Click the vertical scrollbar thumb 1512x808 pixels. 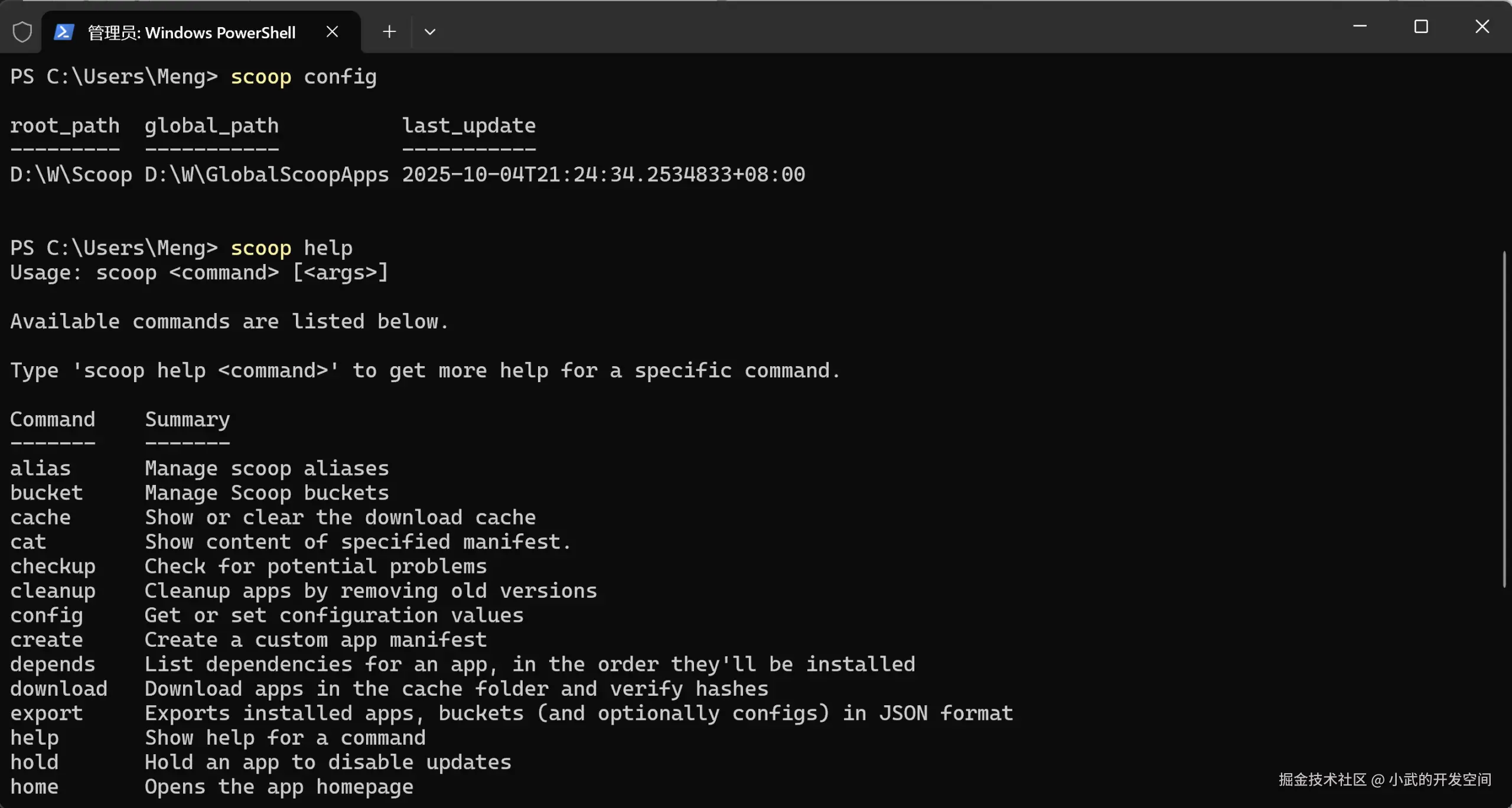click(1504, 419)
